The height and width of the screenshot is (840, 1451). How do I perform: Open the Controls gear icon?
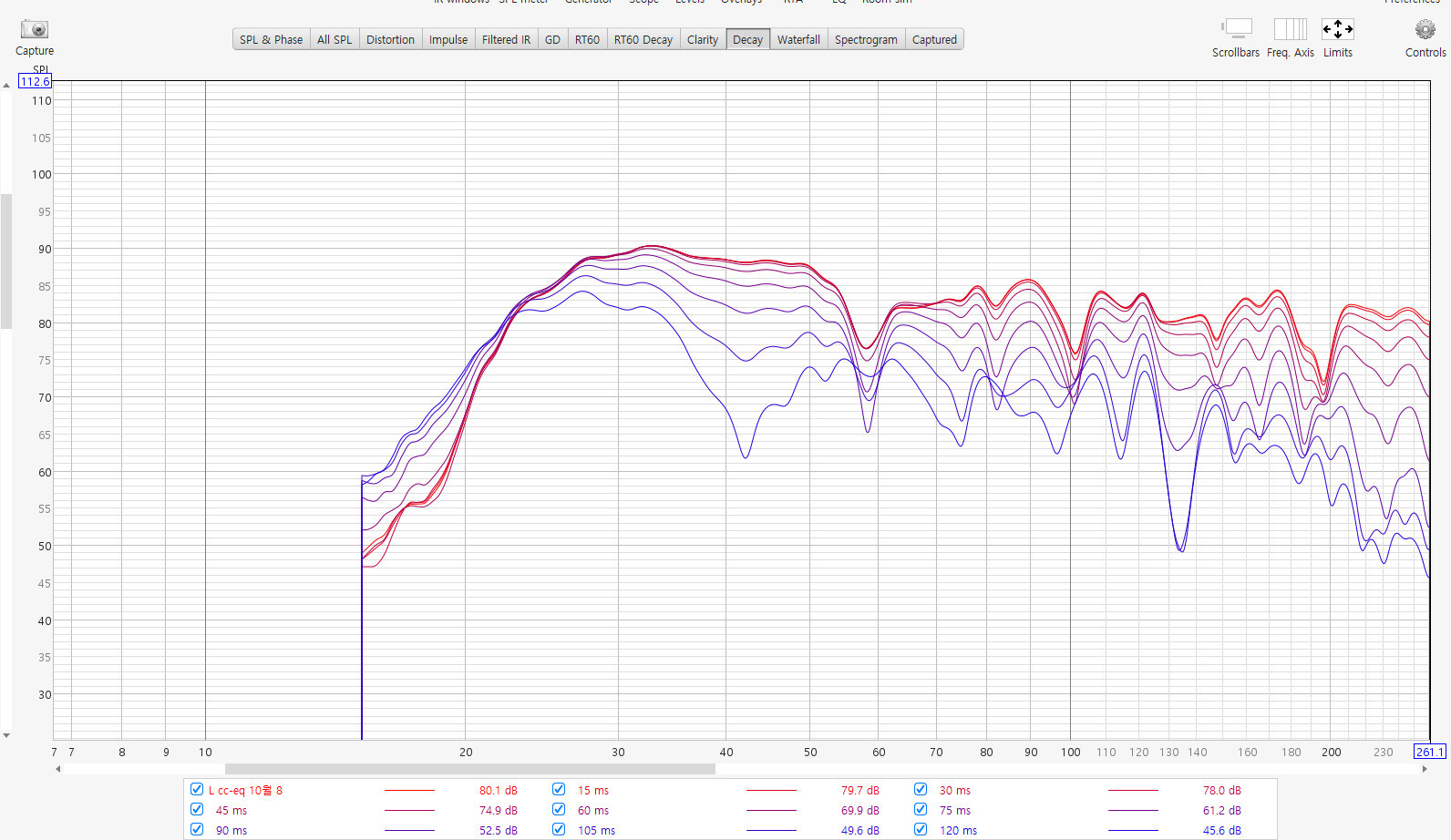[x=1425, y=29]
